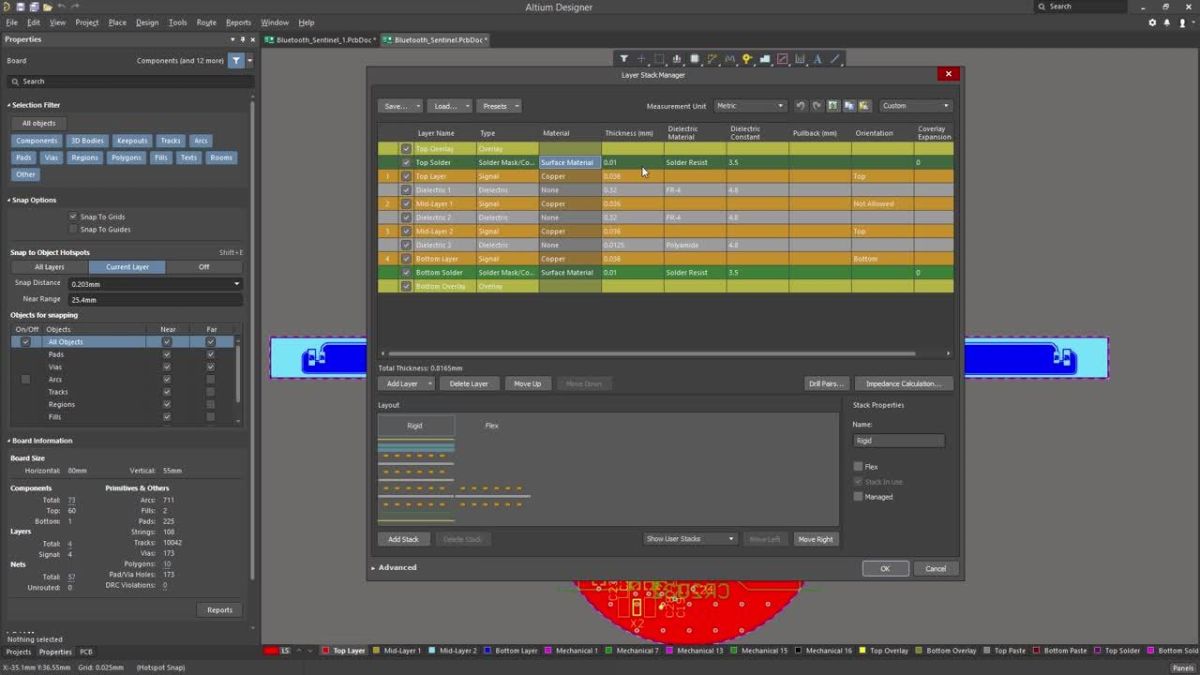Open the Presets dropdown
The image size is (1200, 675).
tap(500, 105)
